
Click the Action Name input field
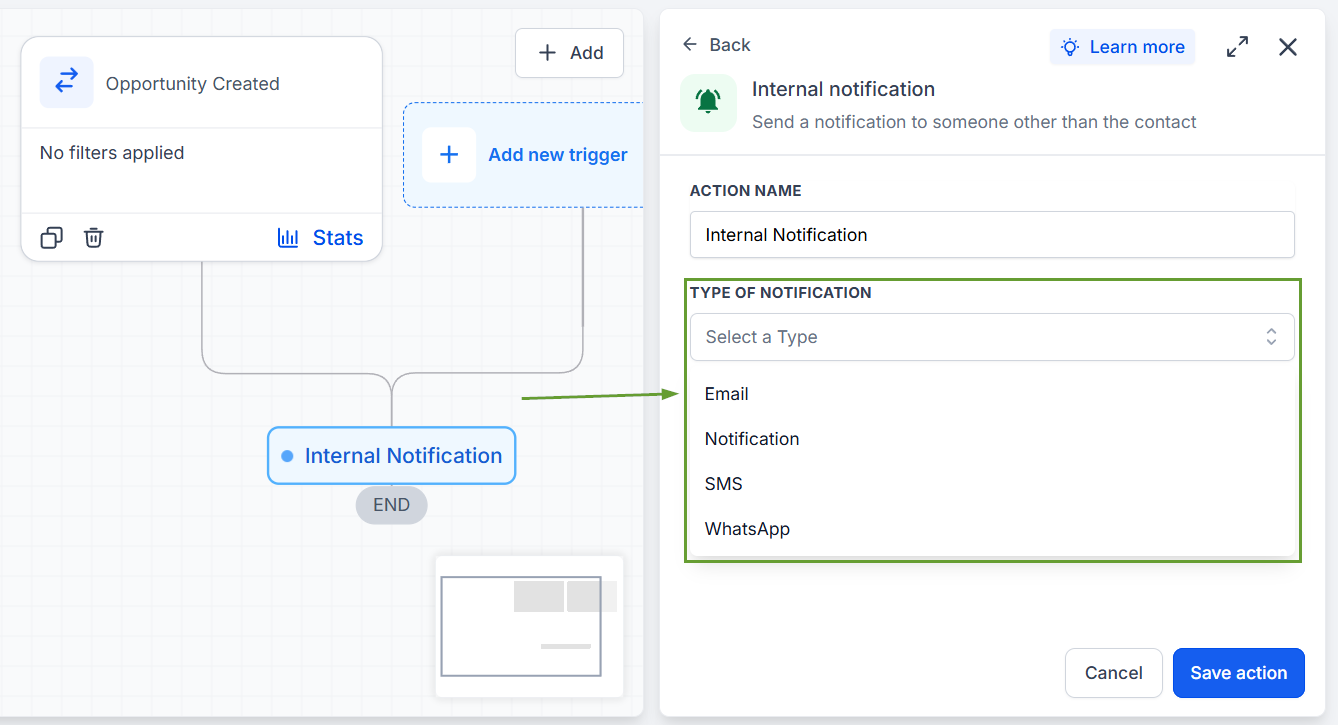[992, 235]
